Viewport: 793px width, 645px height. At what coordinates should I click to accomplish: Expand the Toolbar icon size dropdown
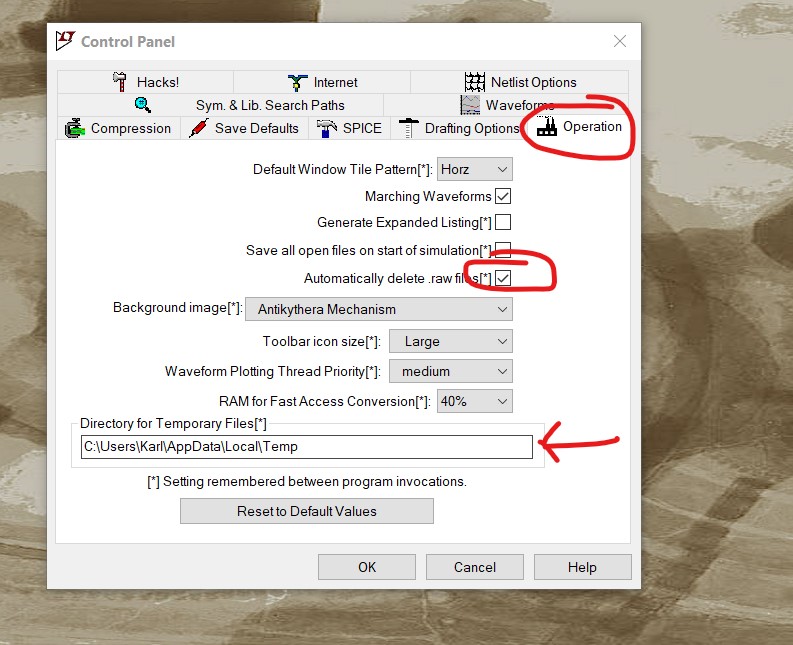(451, 341)
